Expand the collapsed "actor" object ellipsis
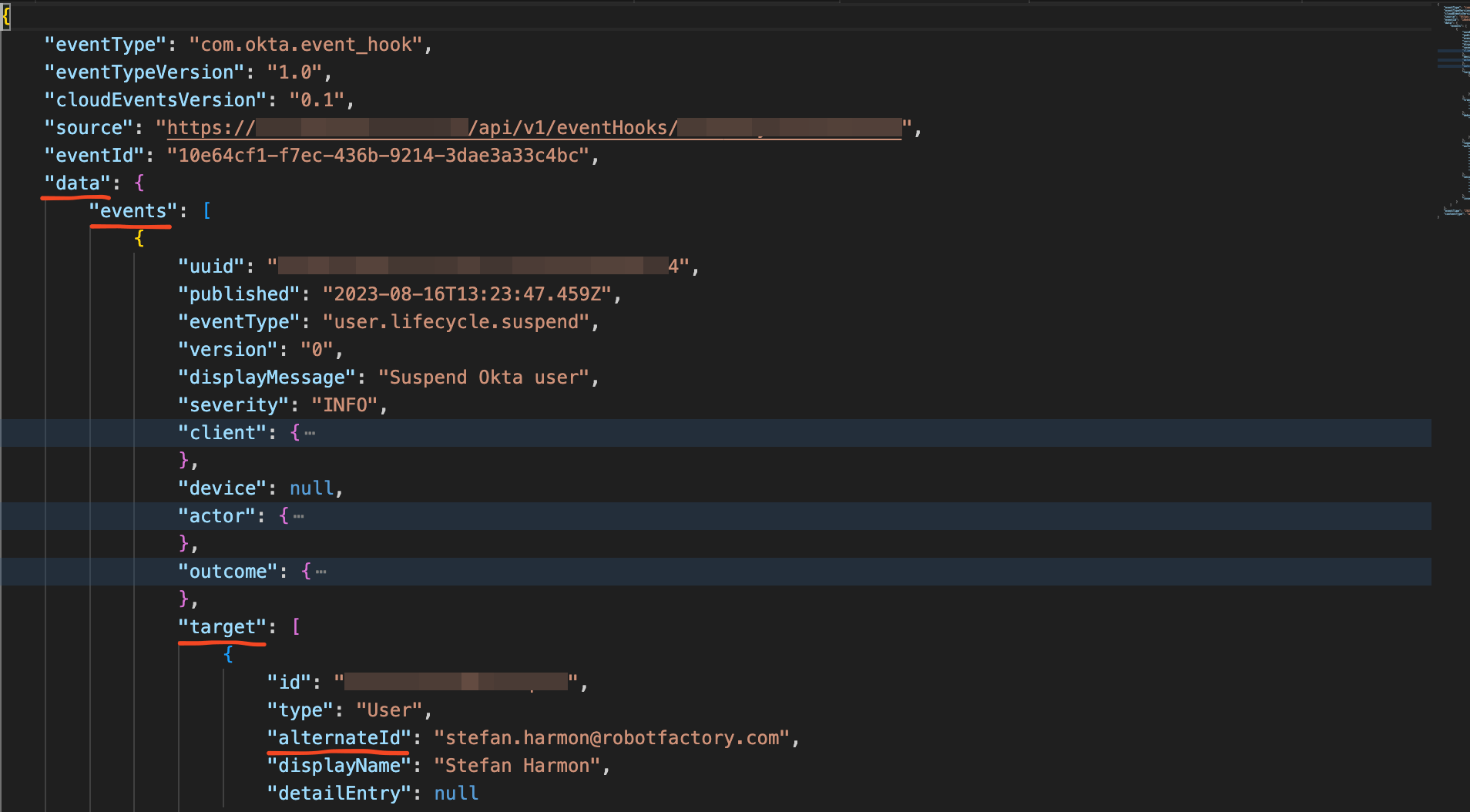This screenshot has width=1470, height=812. [x=299, y=516]
